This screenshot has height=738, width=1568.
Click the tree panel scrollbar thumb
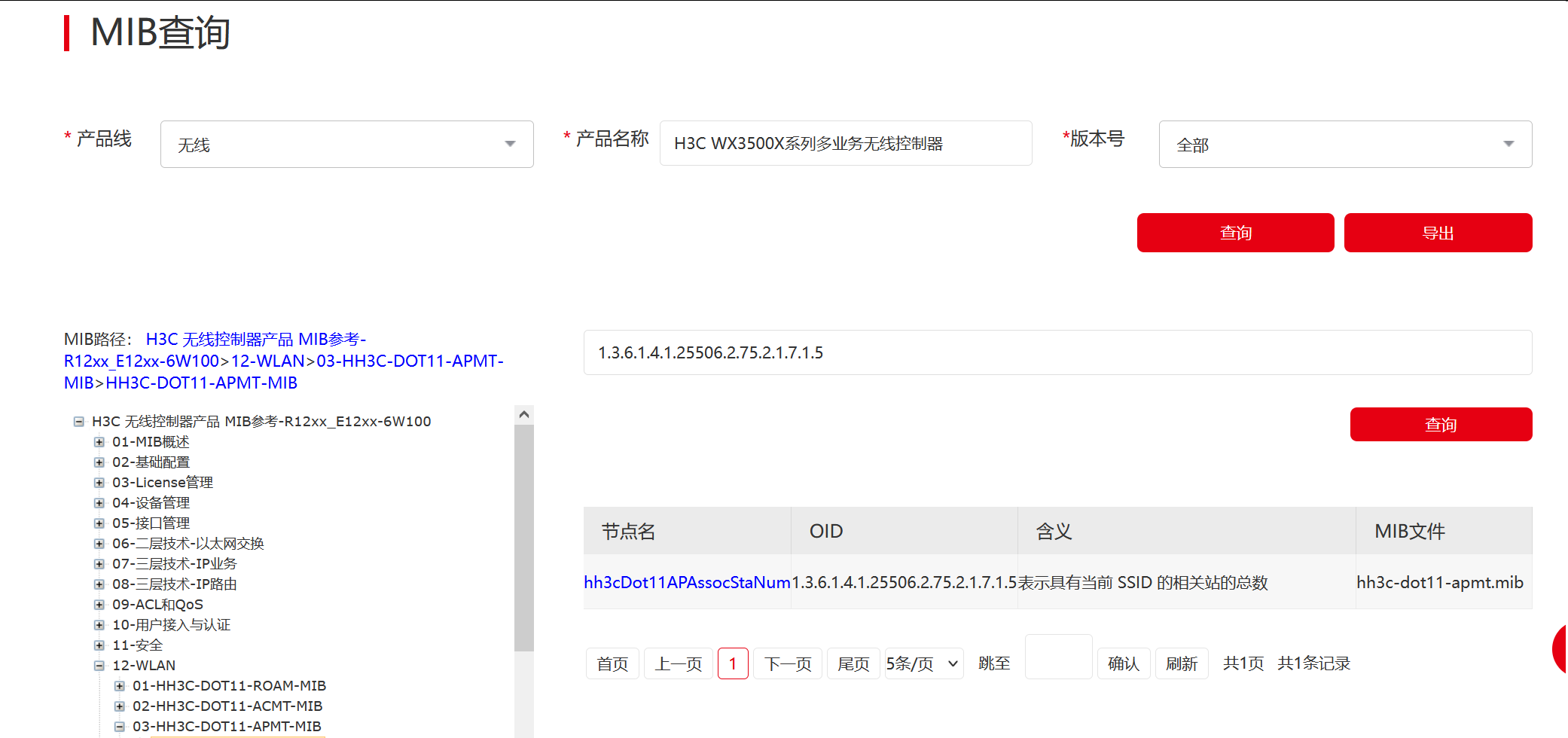click(x=524, y=538)
